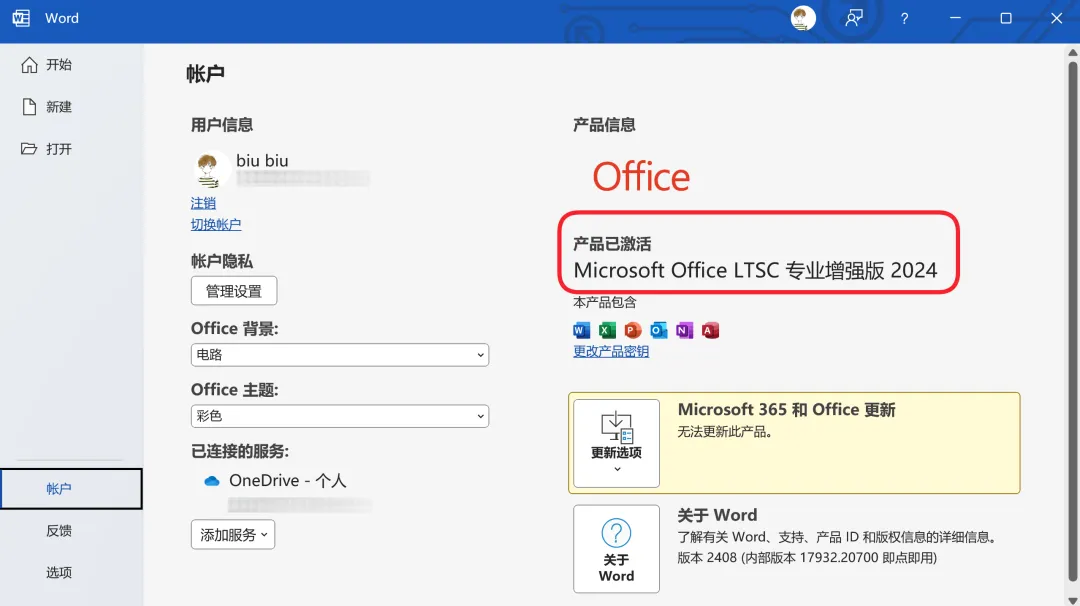
Task: Click the Office logo text
Action: (x=641, y=177)
